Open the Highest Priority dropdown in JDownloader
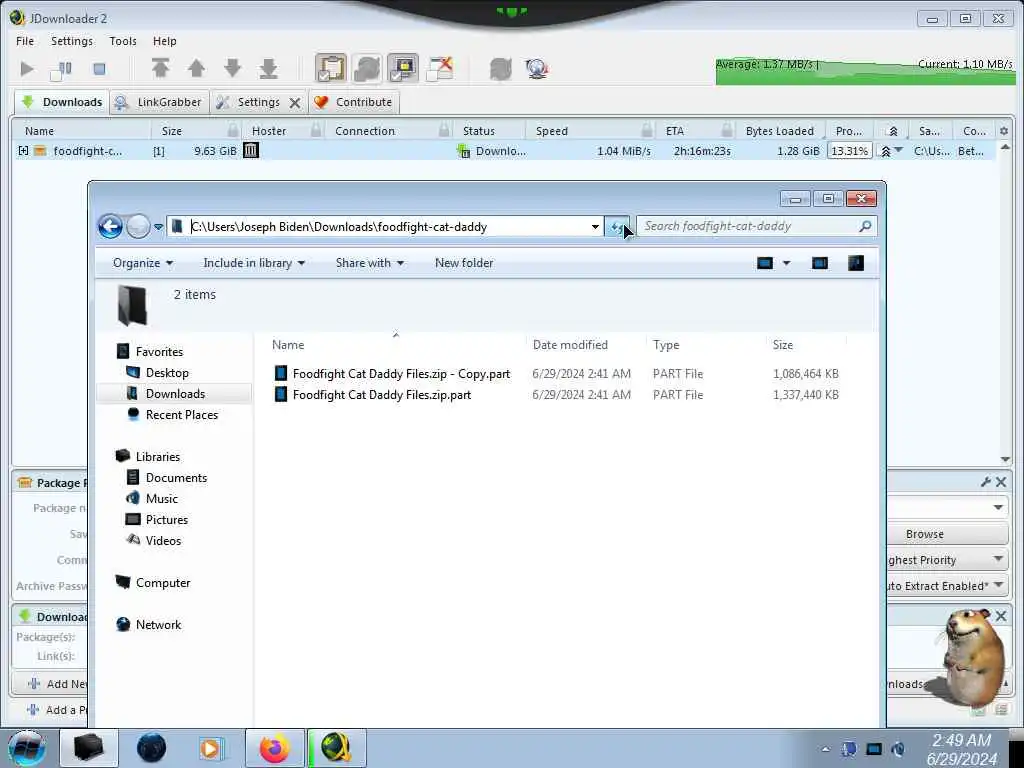 click(x=948, y=560)
